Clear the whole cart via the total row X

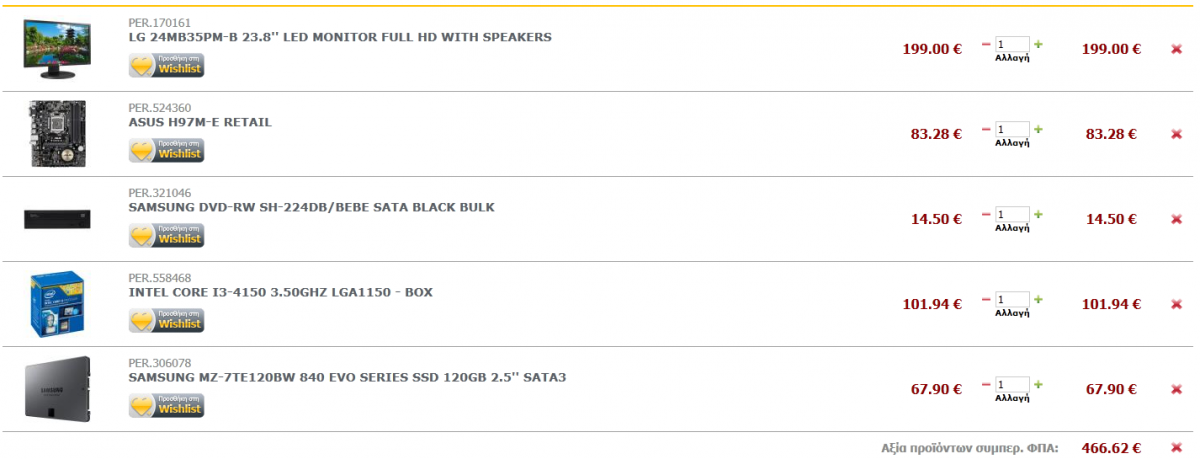(1176, 447)
